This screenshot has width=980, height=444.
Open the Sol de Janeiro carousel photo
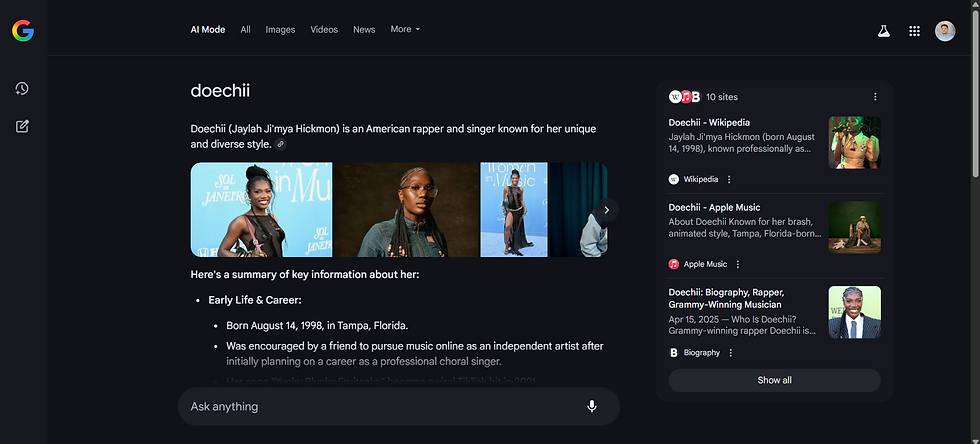261,209
